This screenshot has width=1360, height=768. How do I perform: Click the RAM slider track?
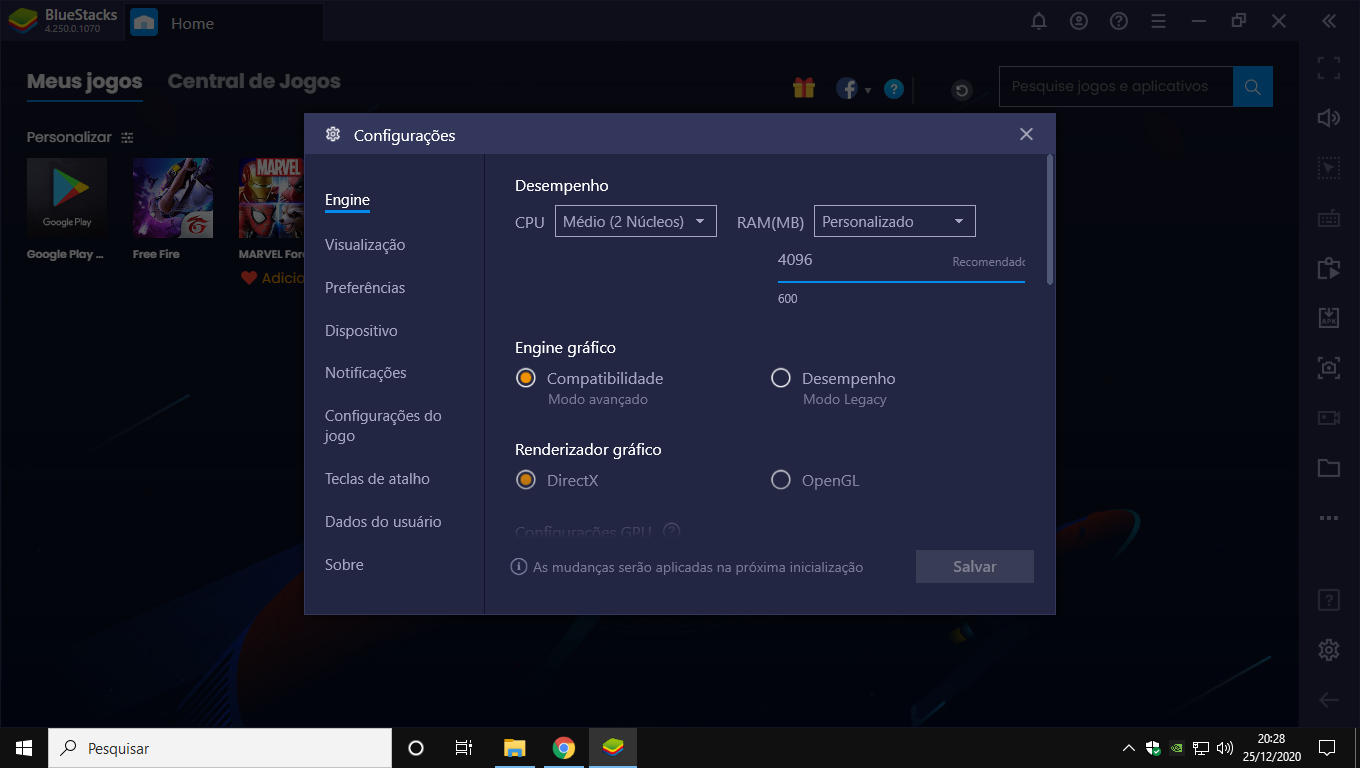(901, 282)
